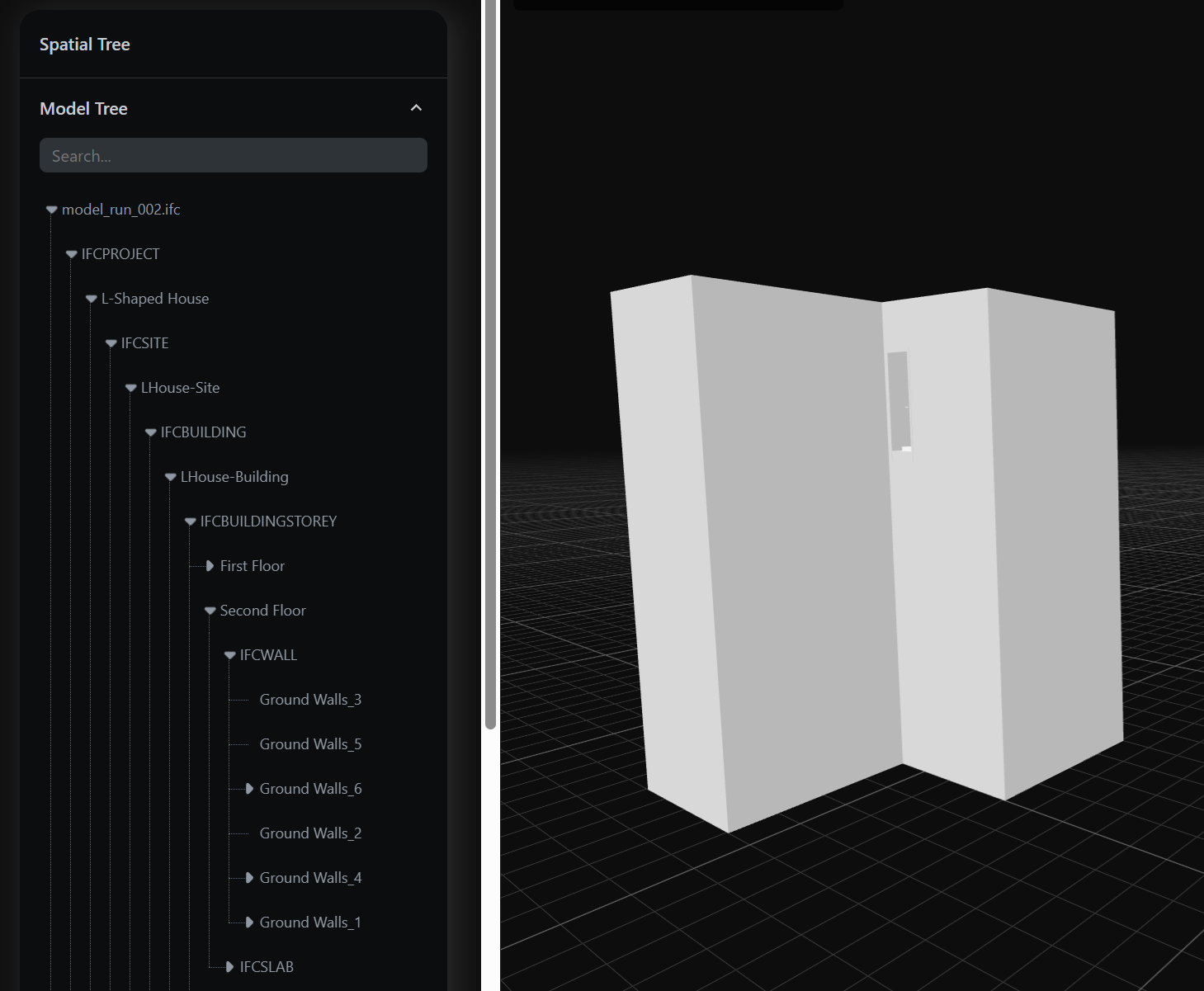1204x991 pixels.
Task: Collapse the LHouse-Site node arrow
Action: pos(131,388)
